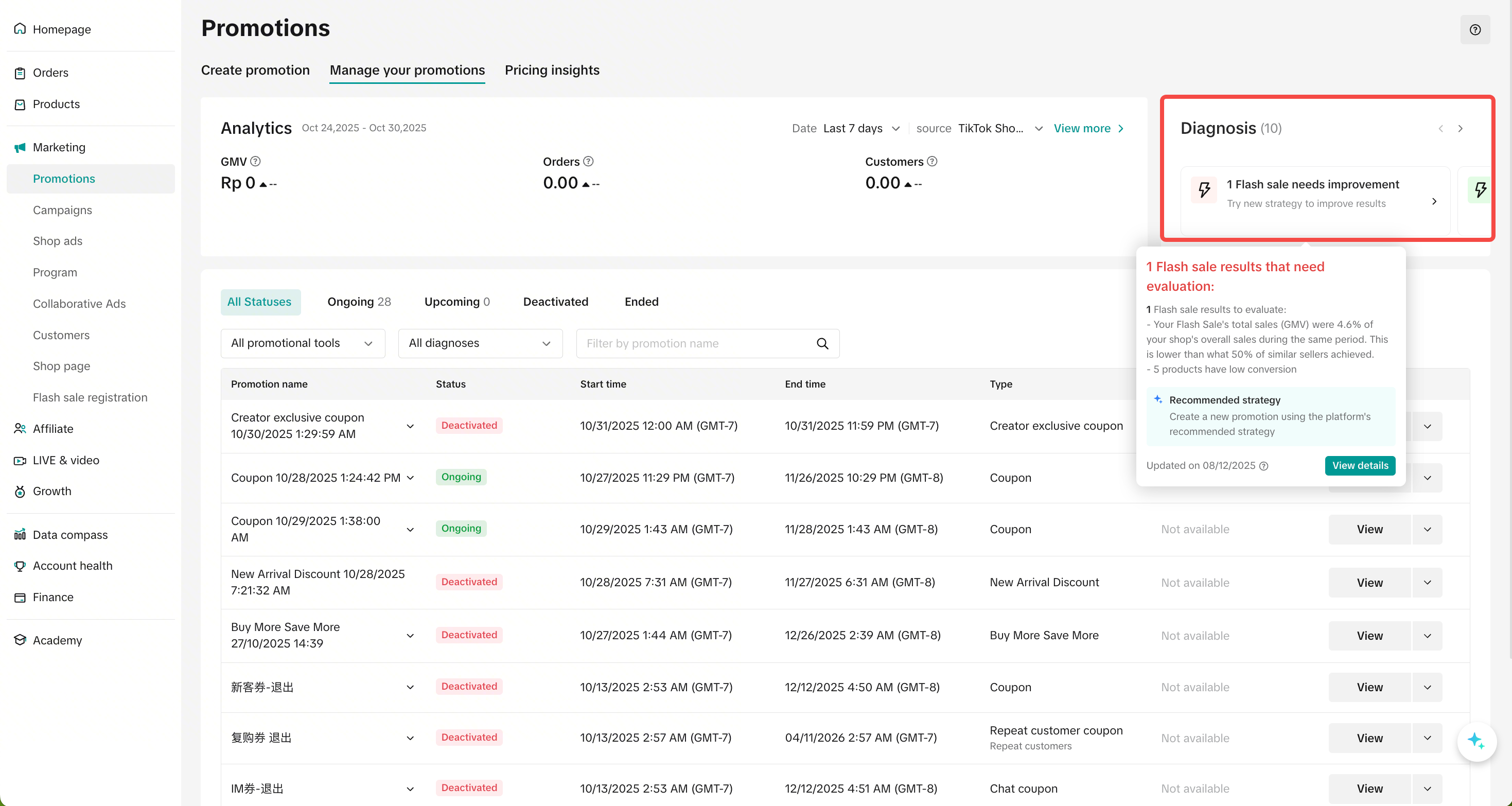The height and width of the screenshot is (806, 1512).
Task: Click the Updated on info icon
Action: (1264, 465)
